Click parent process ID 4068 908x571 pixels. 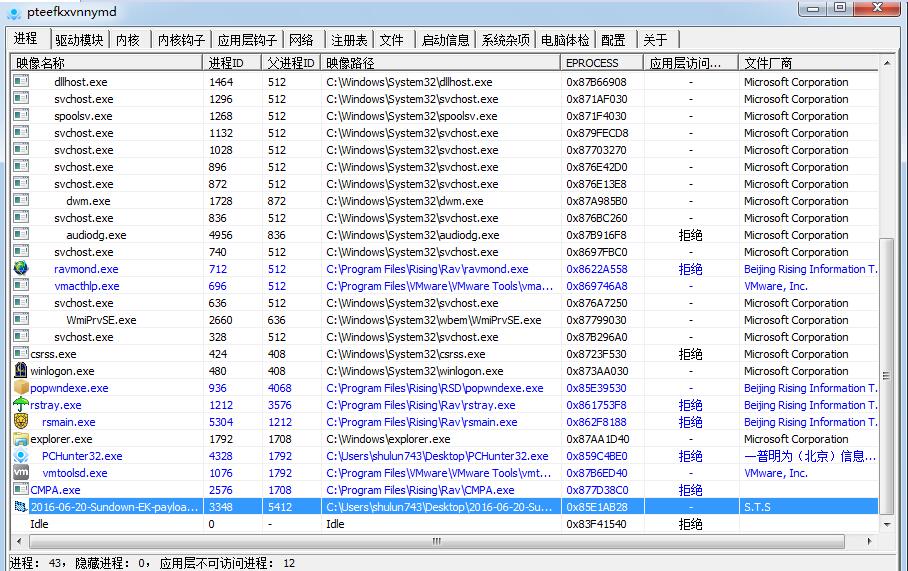point(280,387)
